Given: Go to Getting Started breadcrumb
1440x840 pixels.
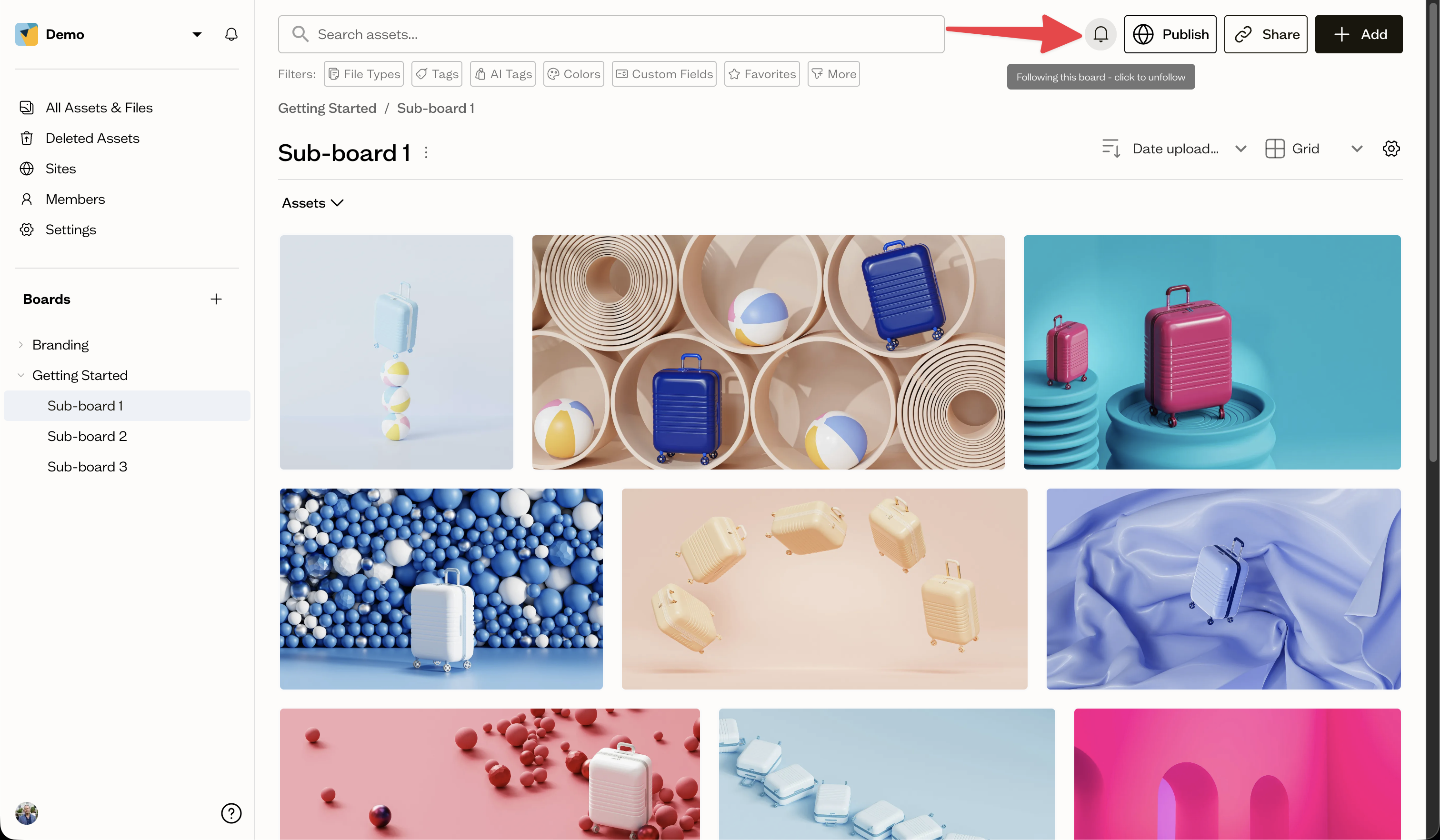Looking at the screenshot, I should click(327, 108).
